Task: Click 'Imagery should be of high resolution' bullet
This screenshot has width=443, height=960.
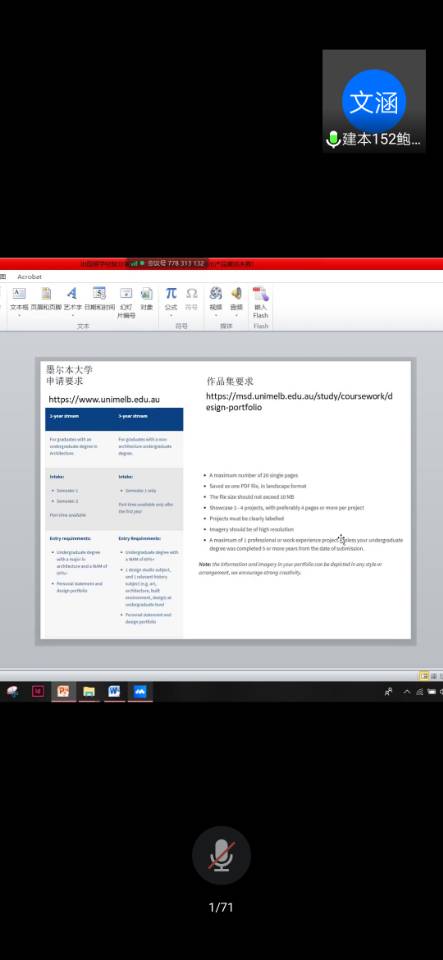Action: (x=251, y=529)
